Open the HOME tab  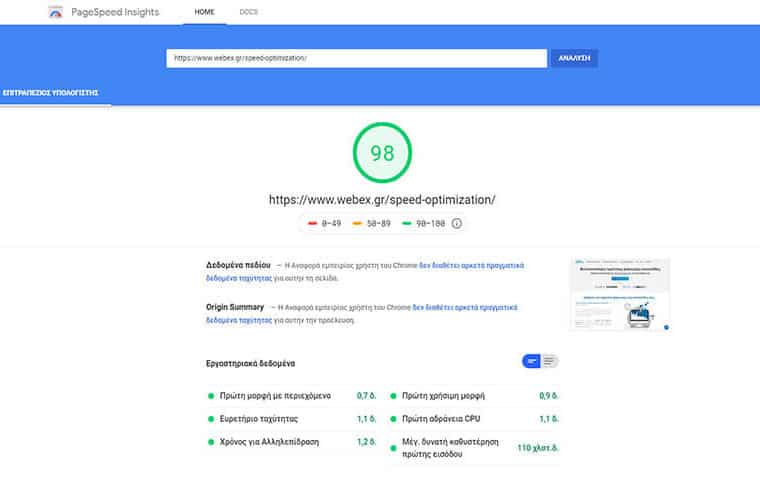point(204,12)
